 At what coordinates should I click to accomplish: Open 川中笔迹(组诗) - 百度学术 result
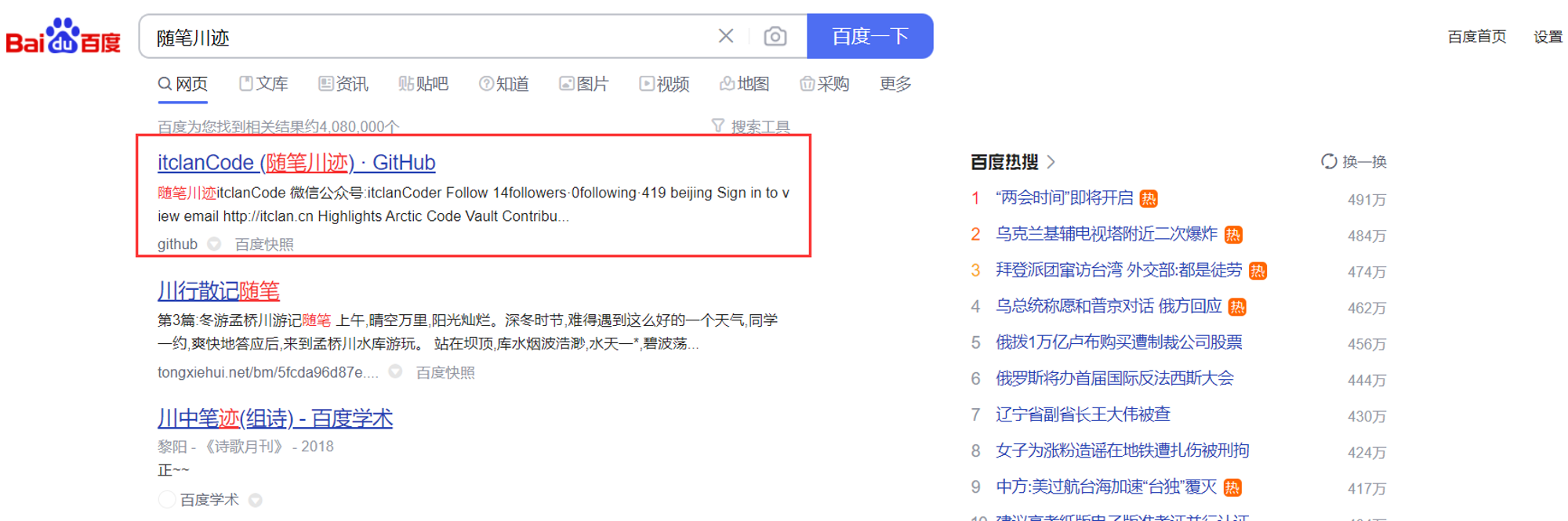click(x=275, y=418)
